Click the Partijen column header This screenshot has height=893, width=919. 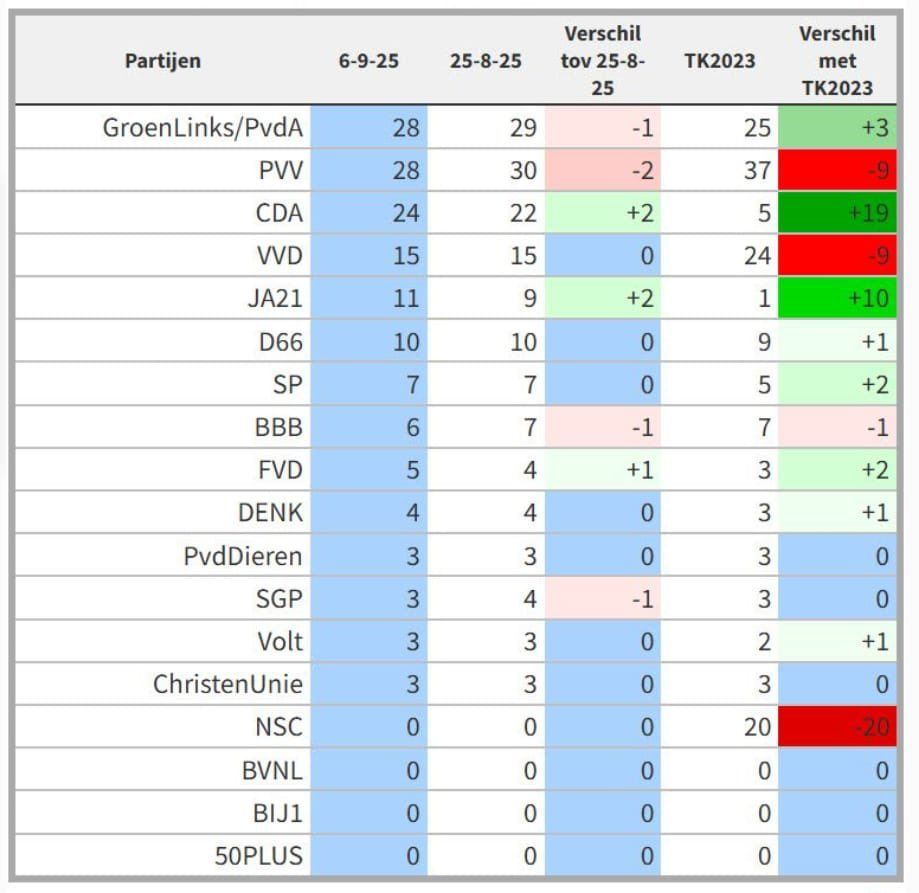pos(162,61)
